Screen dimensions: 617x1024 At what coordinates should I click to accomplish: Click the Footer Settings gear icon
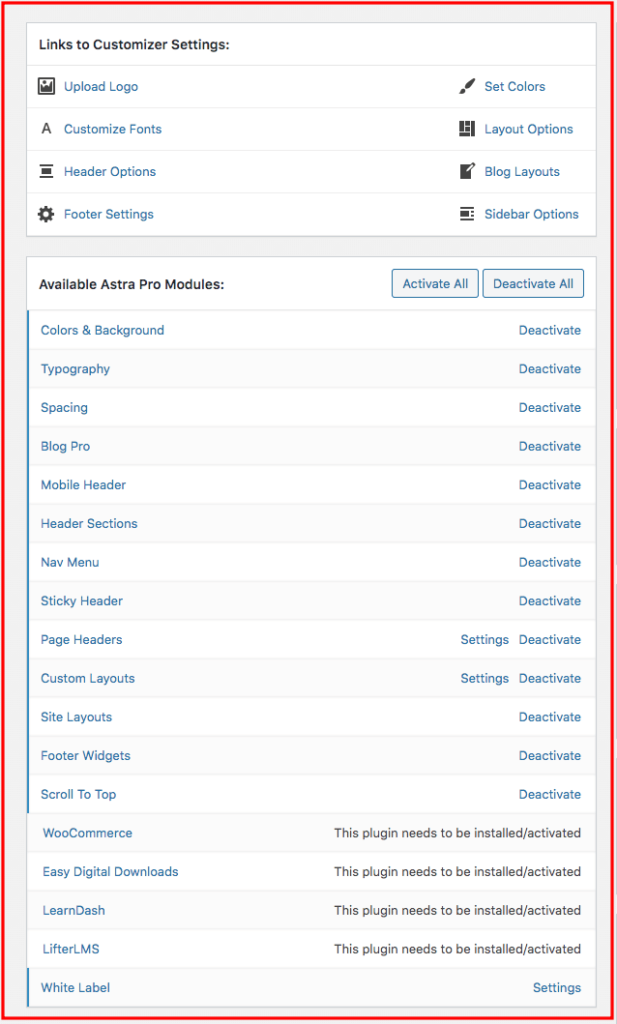tap(46, 214)
